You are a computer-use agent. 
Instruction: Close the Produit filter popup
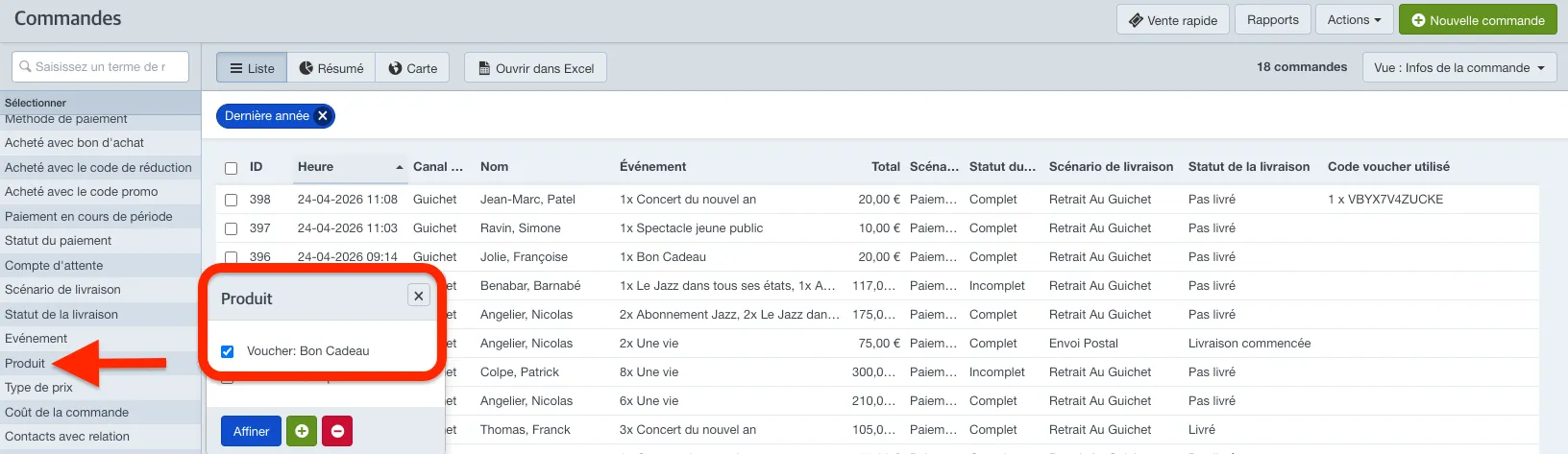[x=419, y=296]
